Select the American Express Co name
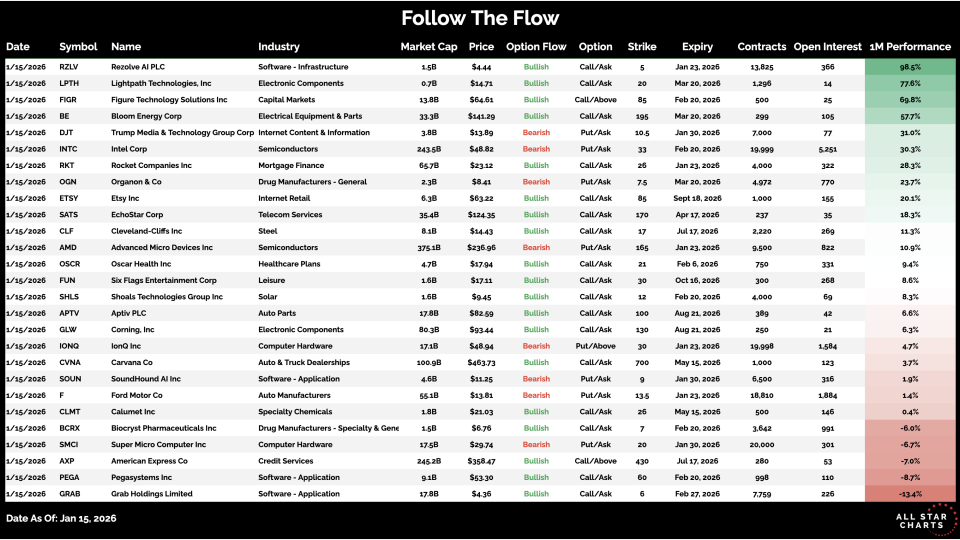The width and height of the screenshot is (960, 540). 149,461
